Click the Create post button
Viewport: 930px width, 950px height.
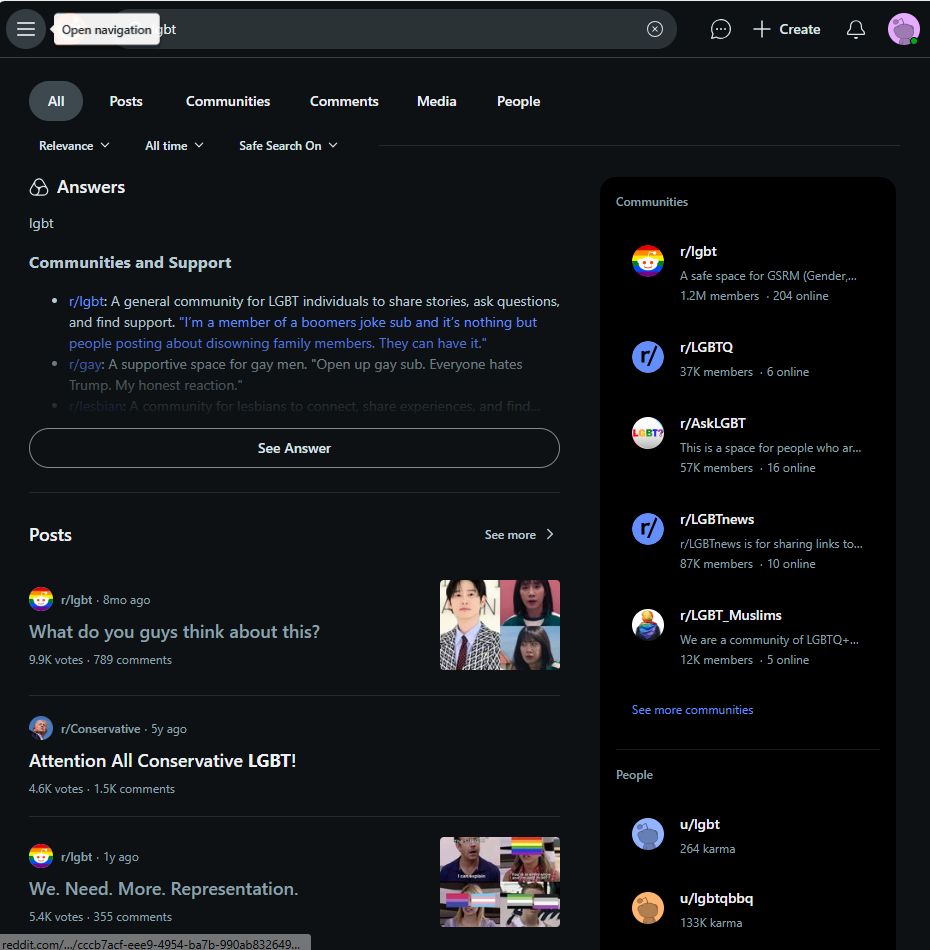[786, 29]
